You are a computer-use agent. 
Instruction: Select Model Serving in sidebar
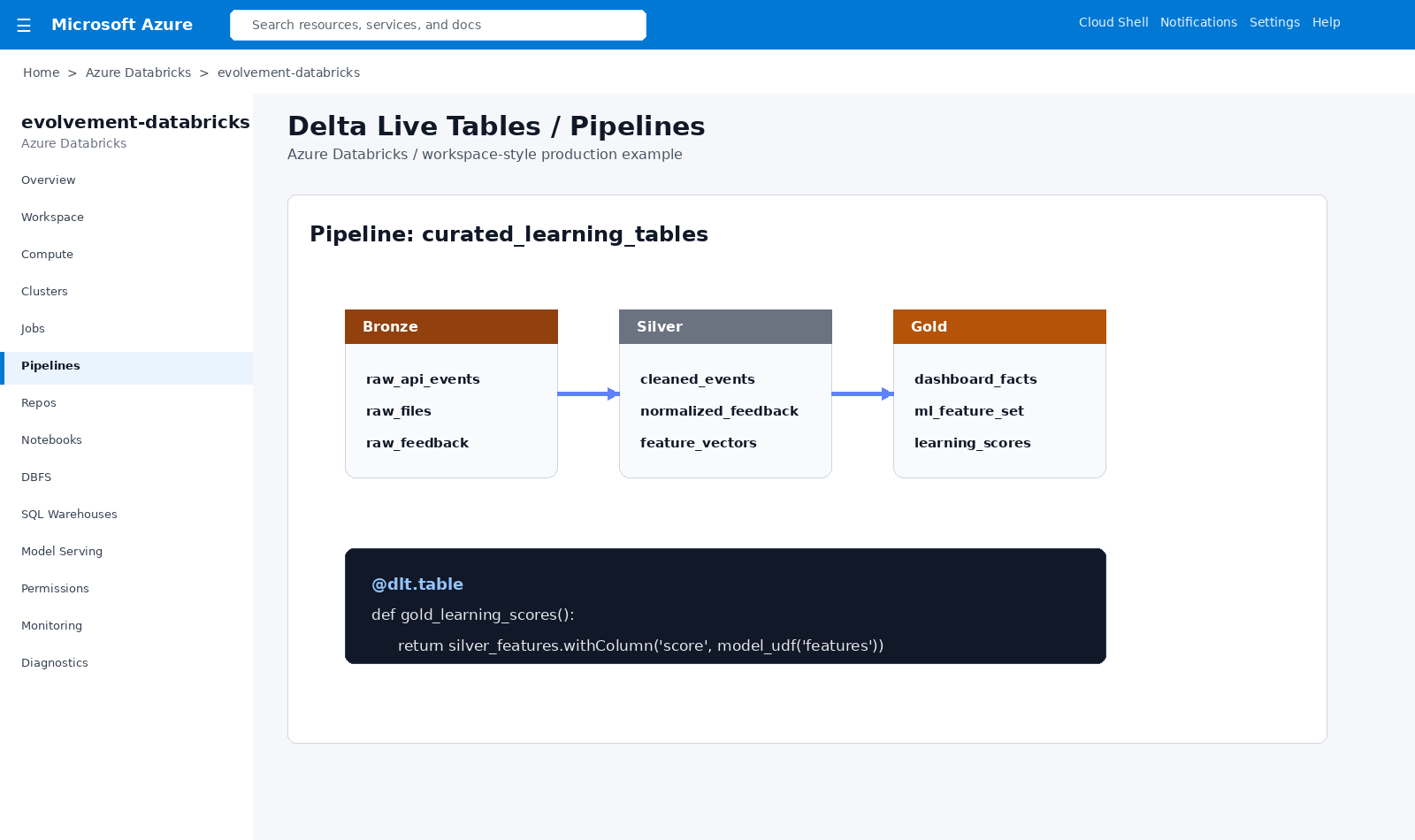(x=126, y=551)
